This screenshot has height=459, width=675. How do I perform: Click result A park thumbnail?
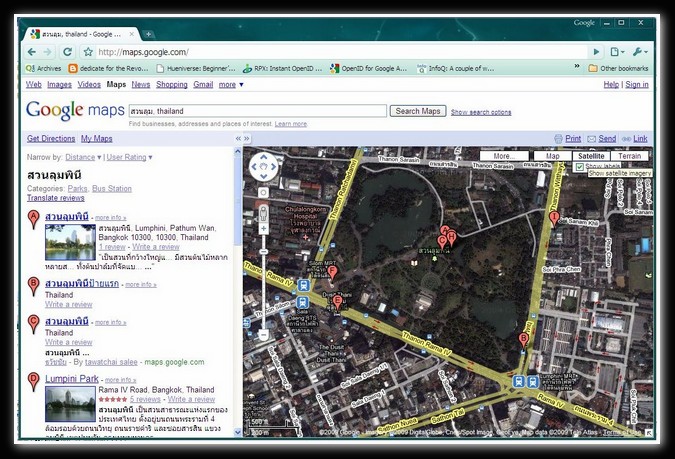70,242
